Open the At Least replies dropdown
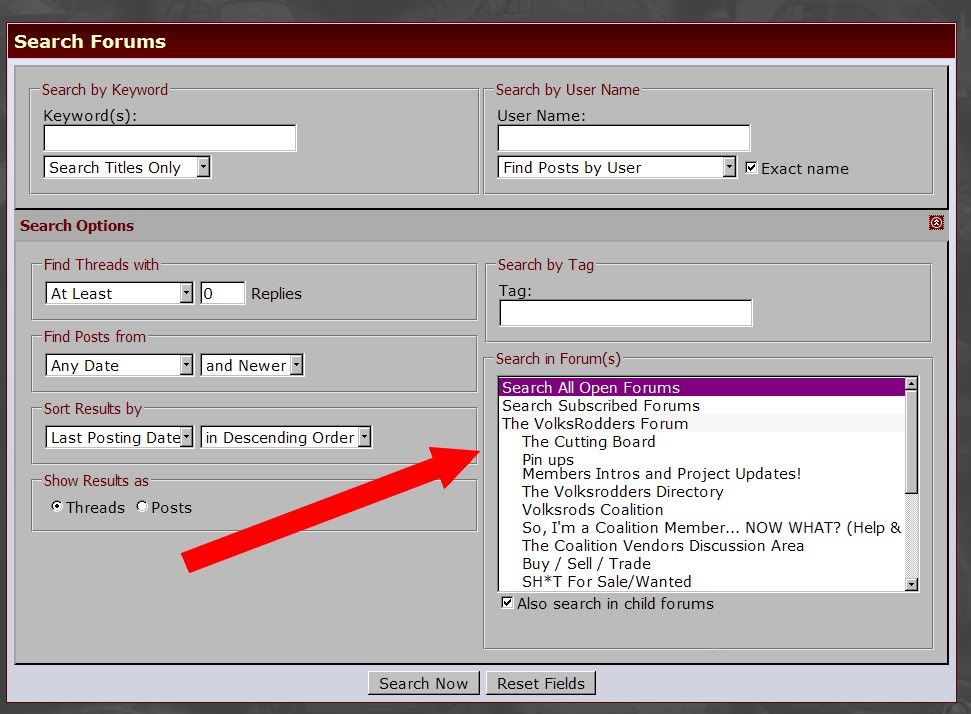Screen dimensions: 971x714 (119, 293)
